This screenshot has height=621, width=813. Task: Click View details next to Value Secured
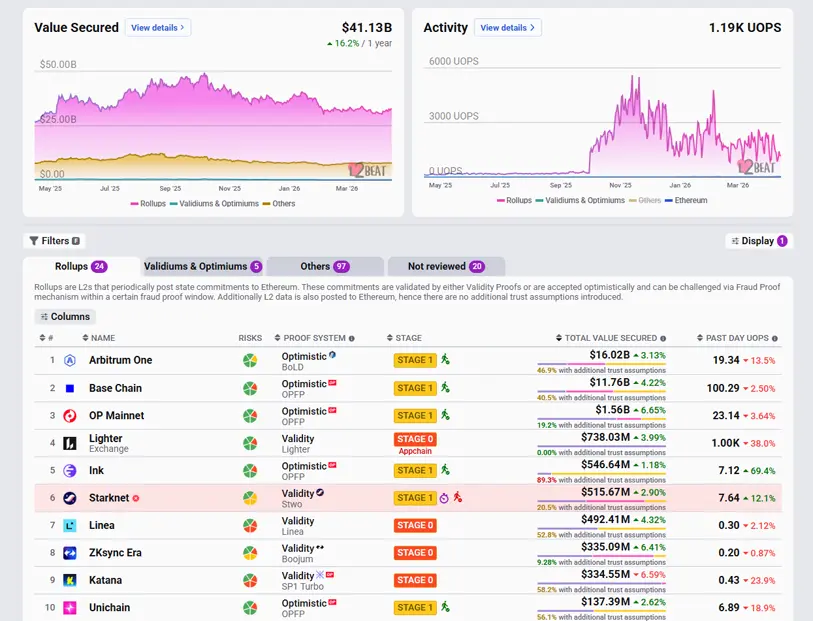(x=158, y=28)
